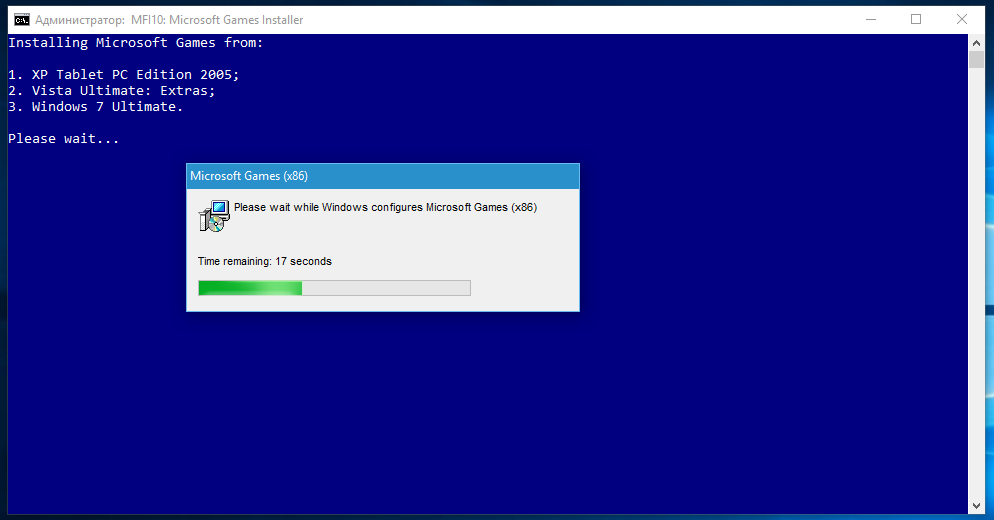
Task: Maximize the Microsoft Games Installer console window
Action: [x=916, y=20]
